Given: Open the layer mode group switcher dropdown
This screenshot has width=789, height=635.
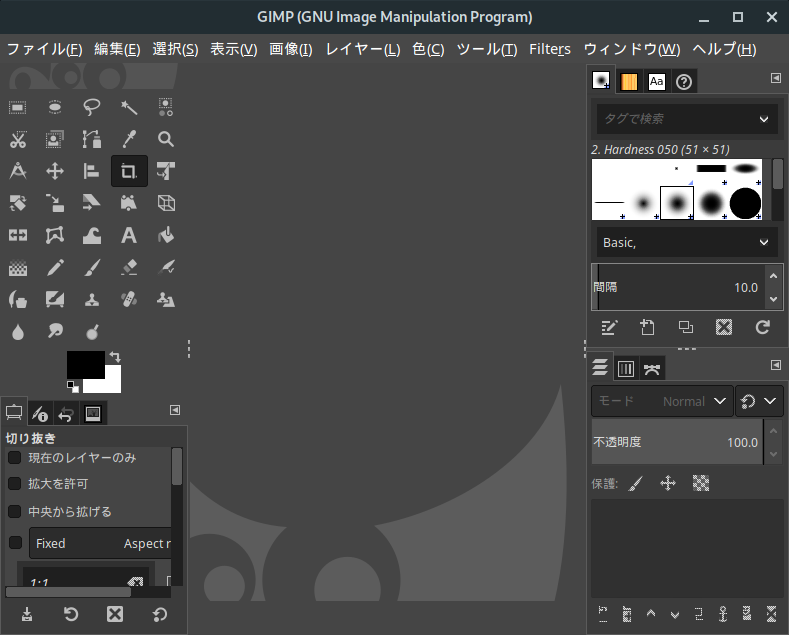Looking at the screenshot, I should coord(759,401).
